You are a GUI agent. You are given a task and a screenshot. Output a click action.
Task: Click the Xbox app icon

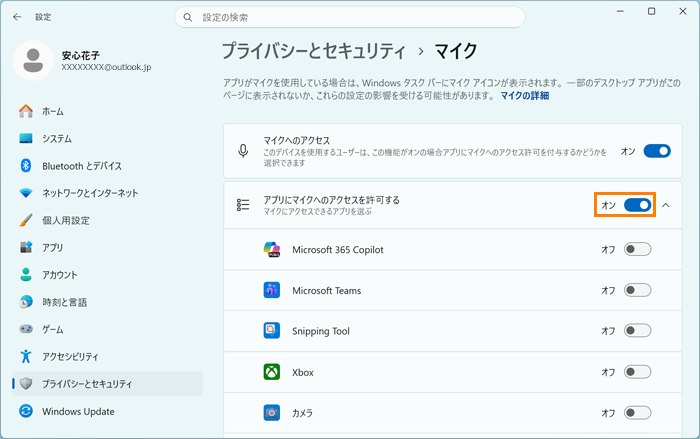[271, 372]
